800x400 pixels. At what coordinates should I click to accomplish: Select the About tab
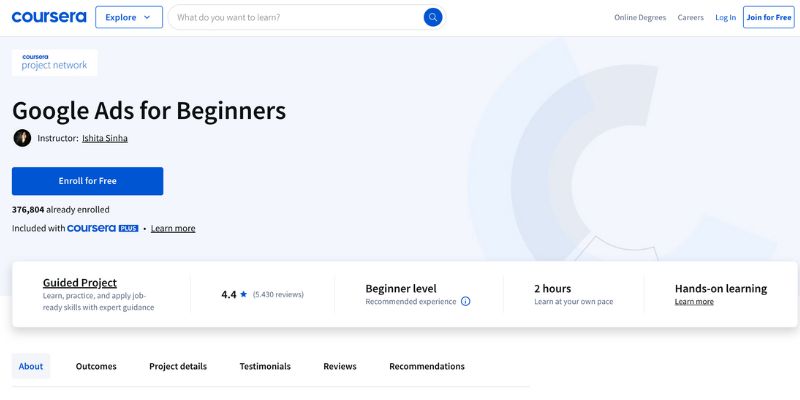coord(31,366)
